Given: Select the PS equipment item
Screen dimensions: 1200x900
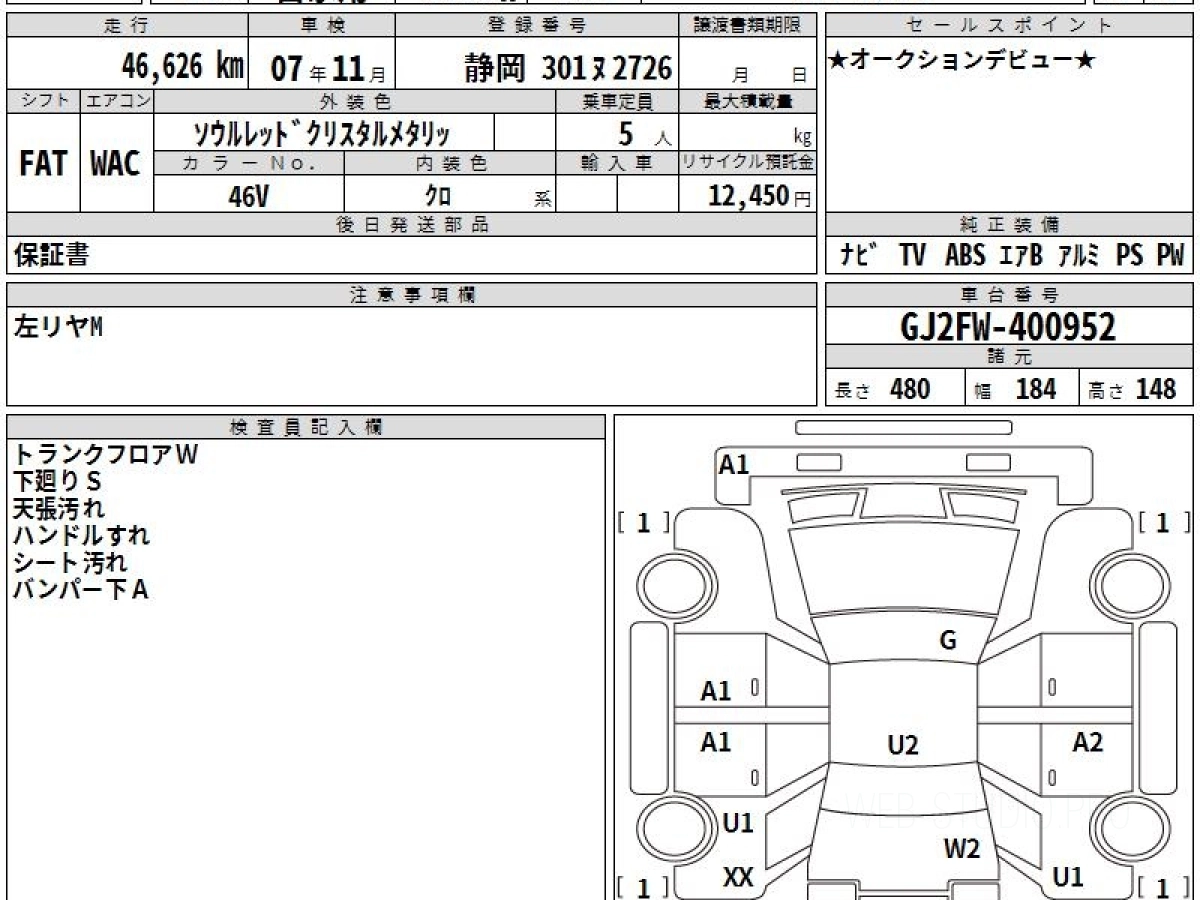Looking at the screenshot, I should coord(1130,256).
